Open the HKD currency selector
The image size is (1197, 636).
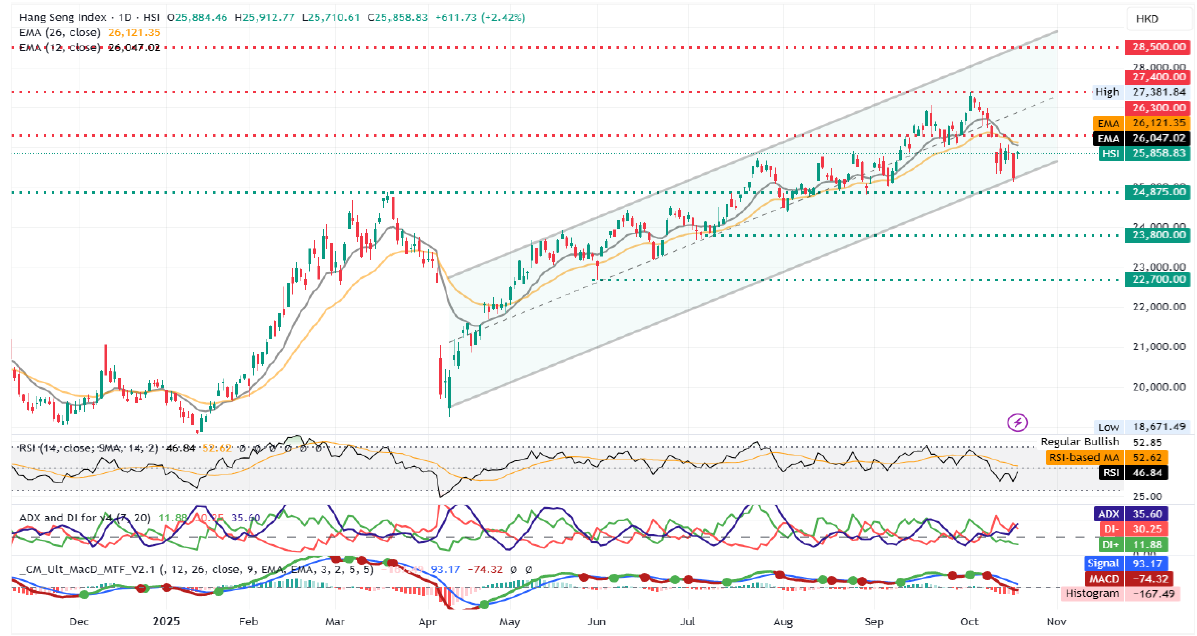(x=1146, y=20)
